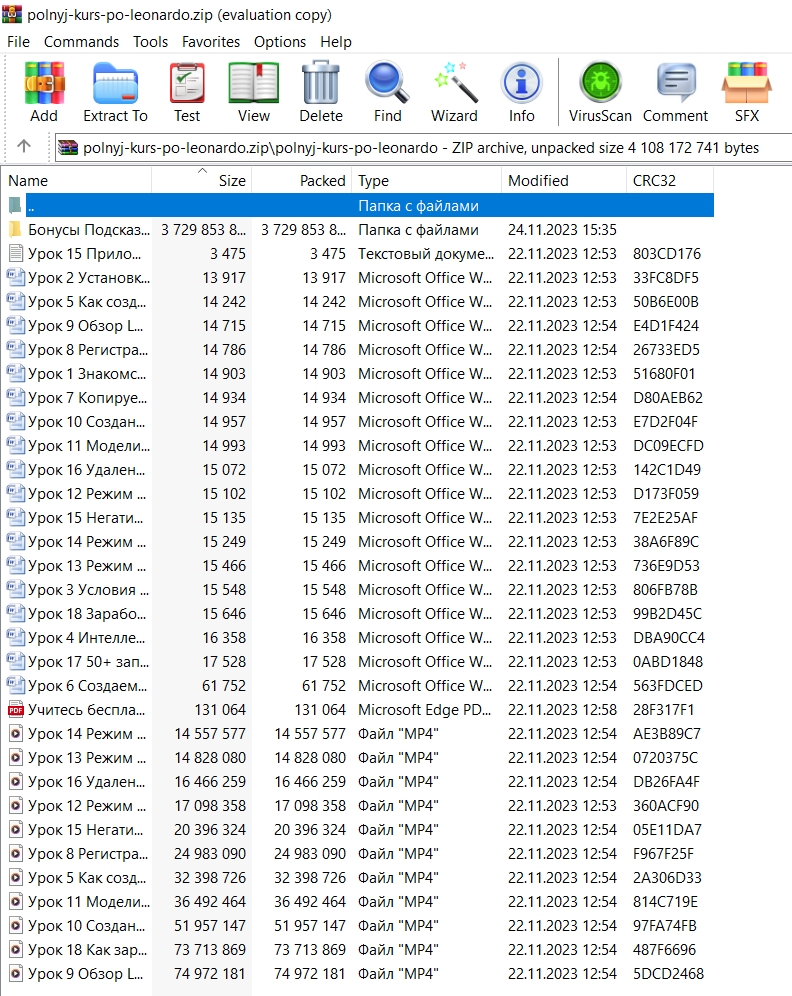Launch the Wizard wand tool

tap(454, 83)
